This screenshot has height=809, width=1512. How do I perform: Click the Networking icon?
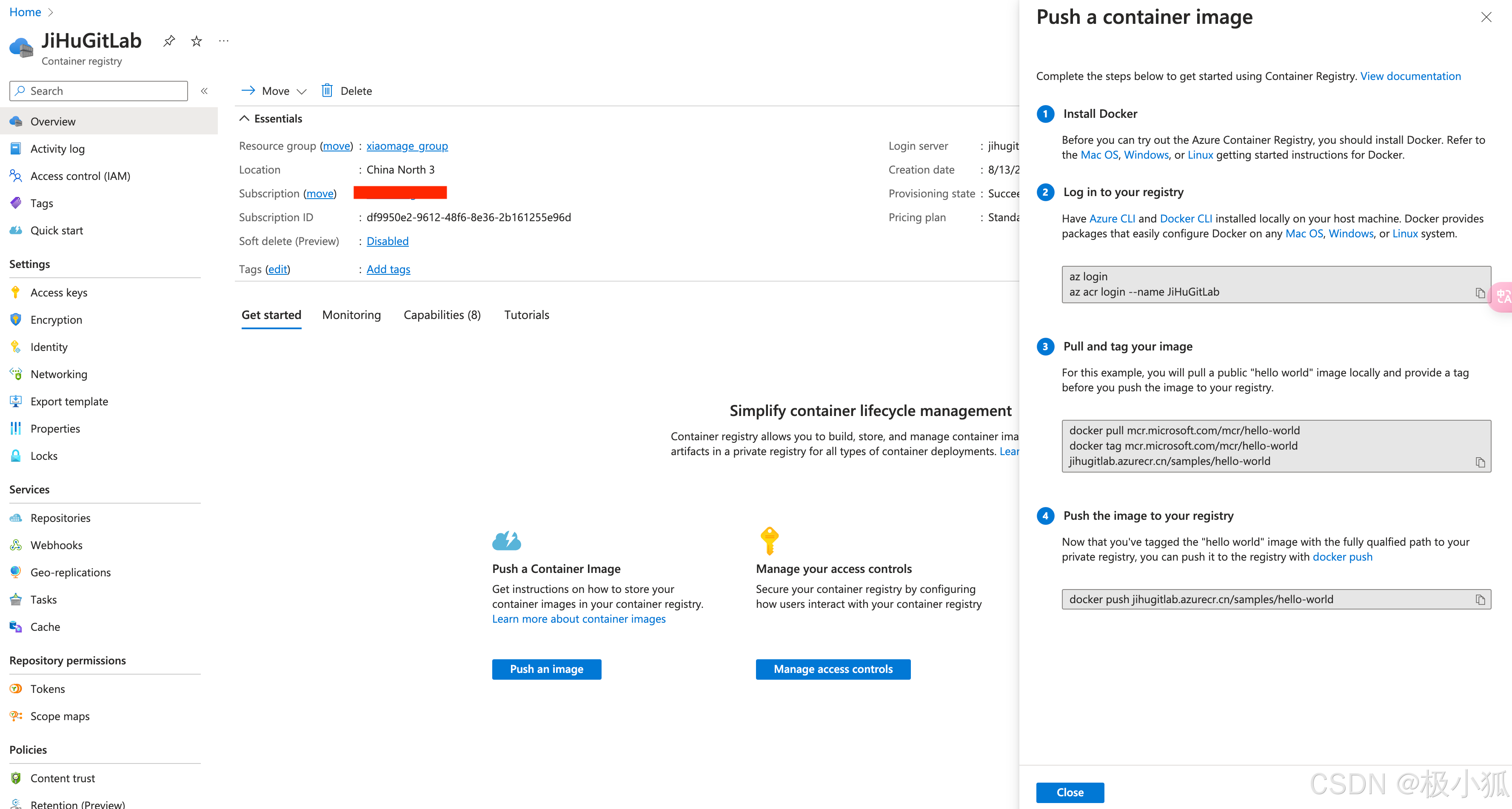[16, 374]
